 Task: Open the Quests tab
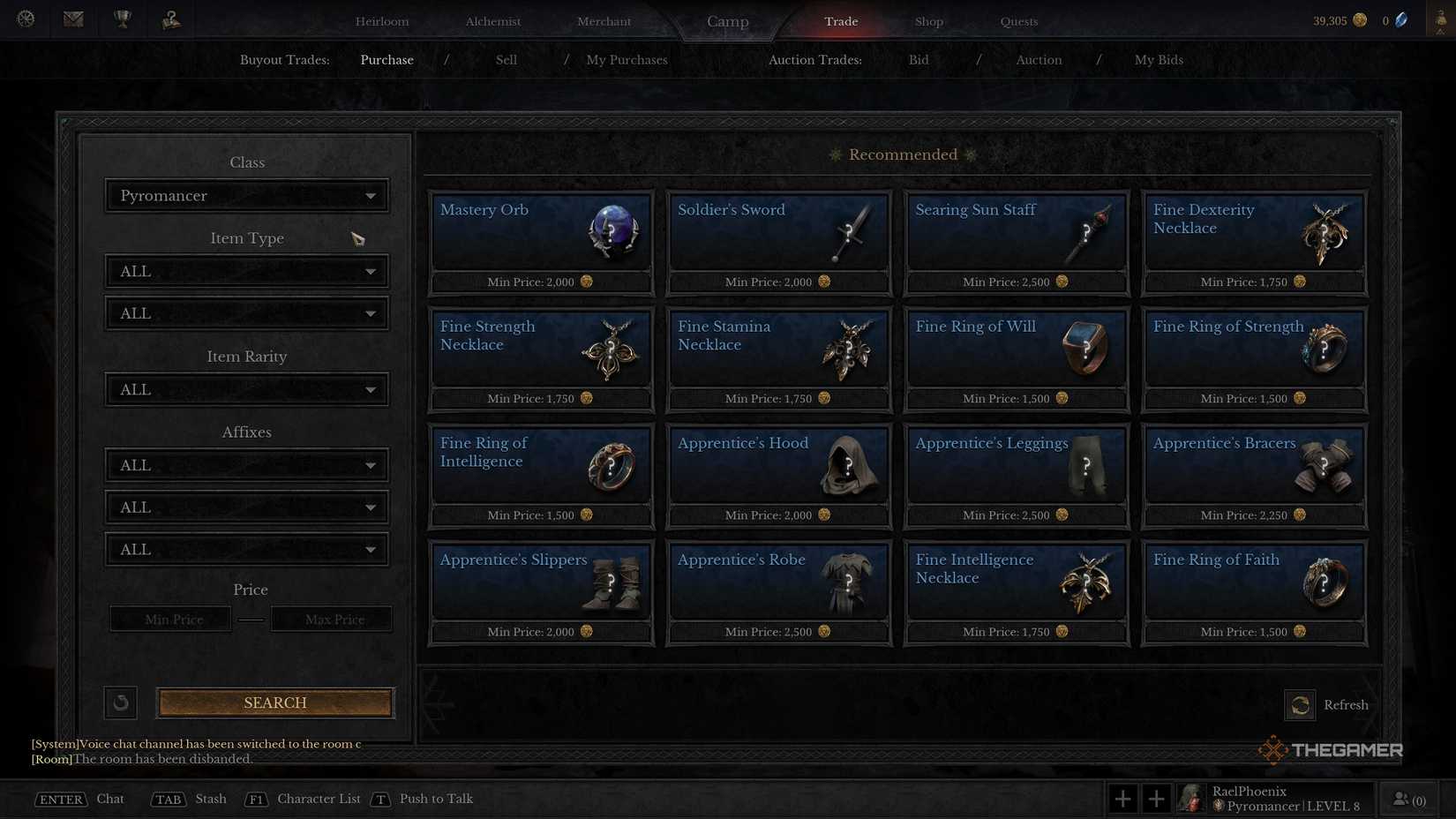(1018, 21)
